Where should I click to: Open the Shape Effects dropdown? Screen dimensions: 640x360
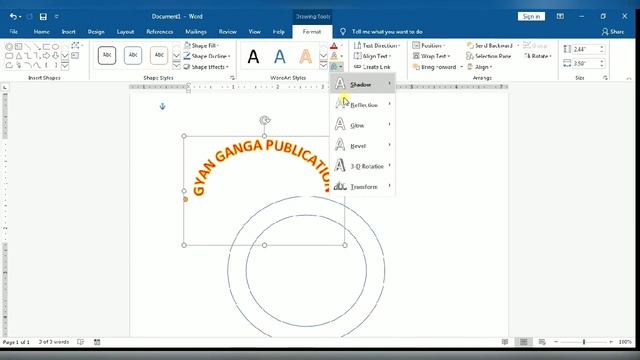pyautogui.click(x=207, y=67)
